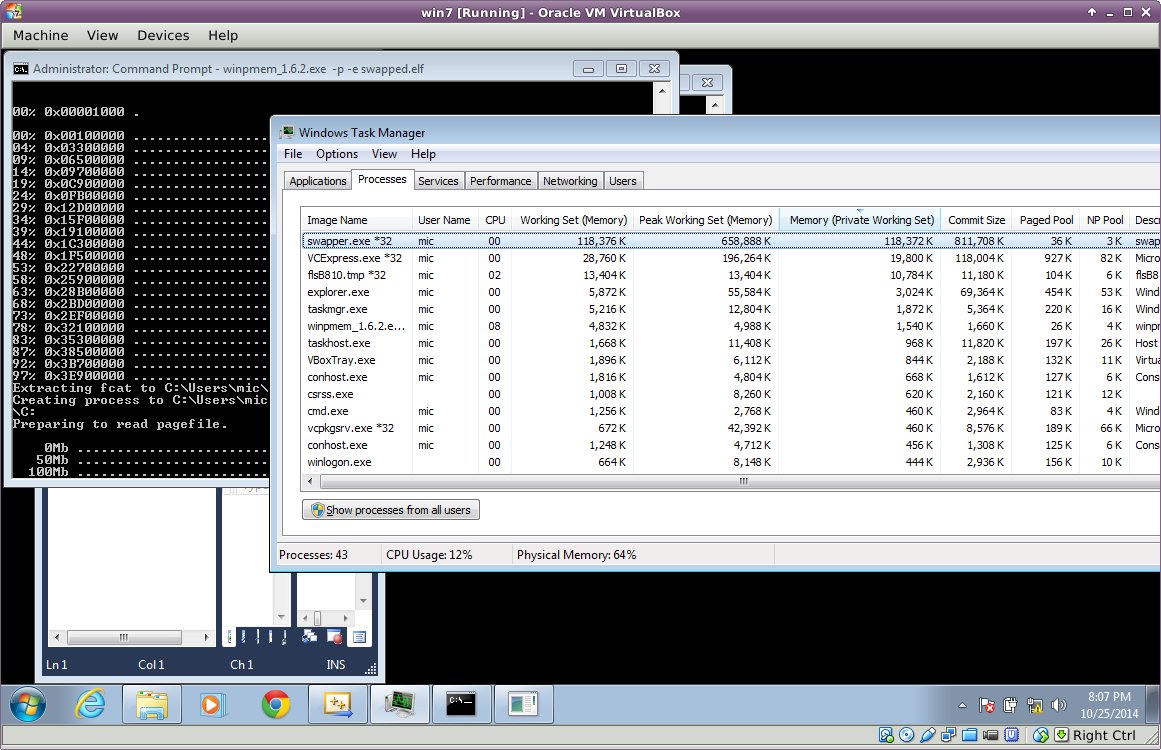Click the VirtualBox hard disk activity indicator
Screen dimensions: 1161x750
886,735
